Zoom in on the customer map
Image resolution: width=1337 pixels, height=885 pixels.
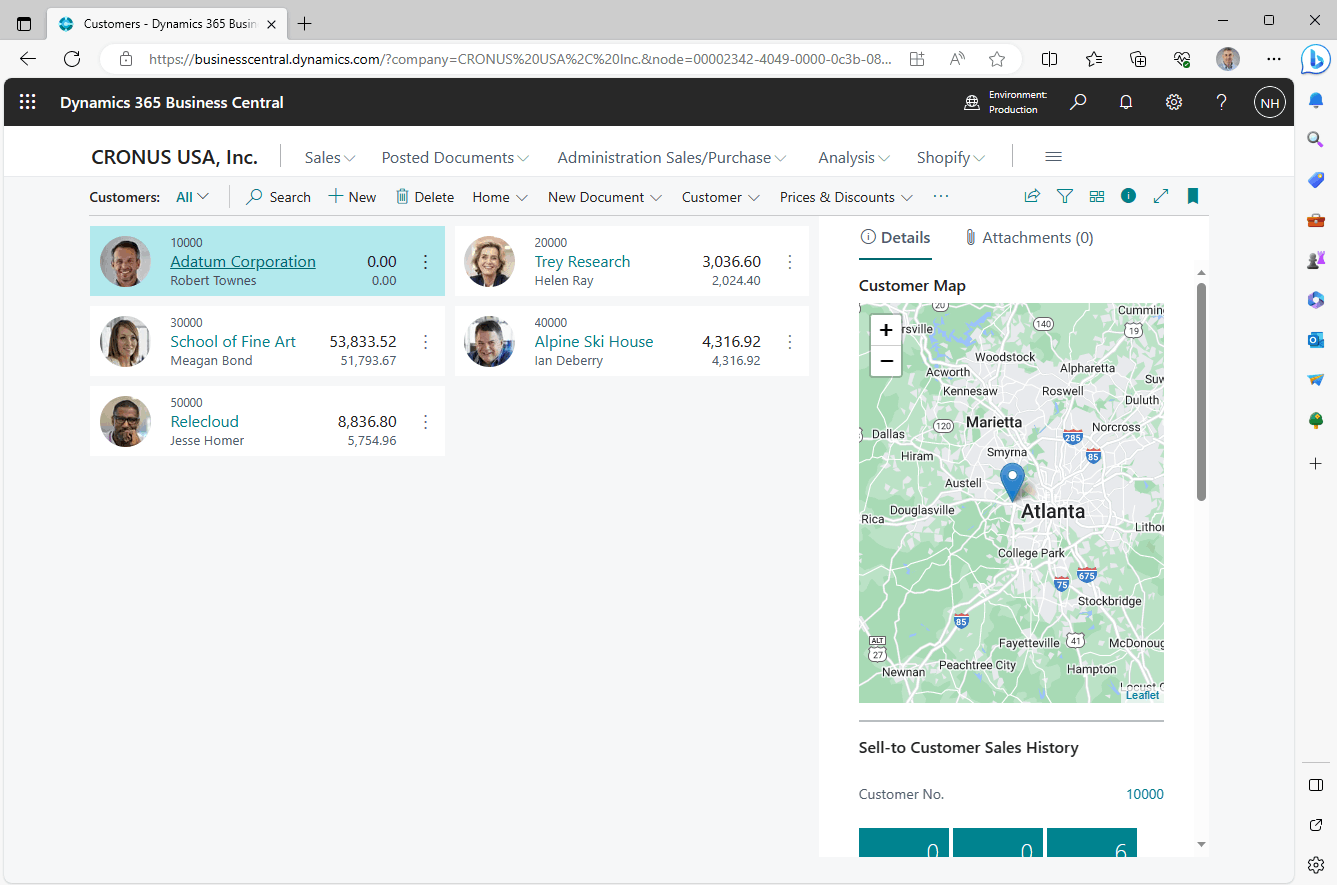886,330
